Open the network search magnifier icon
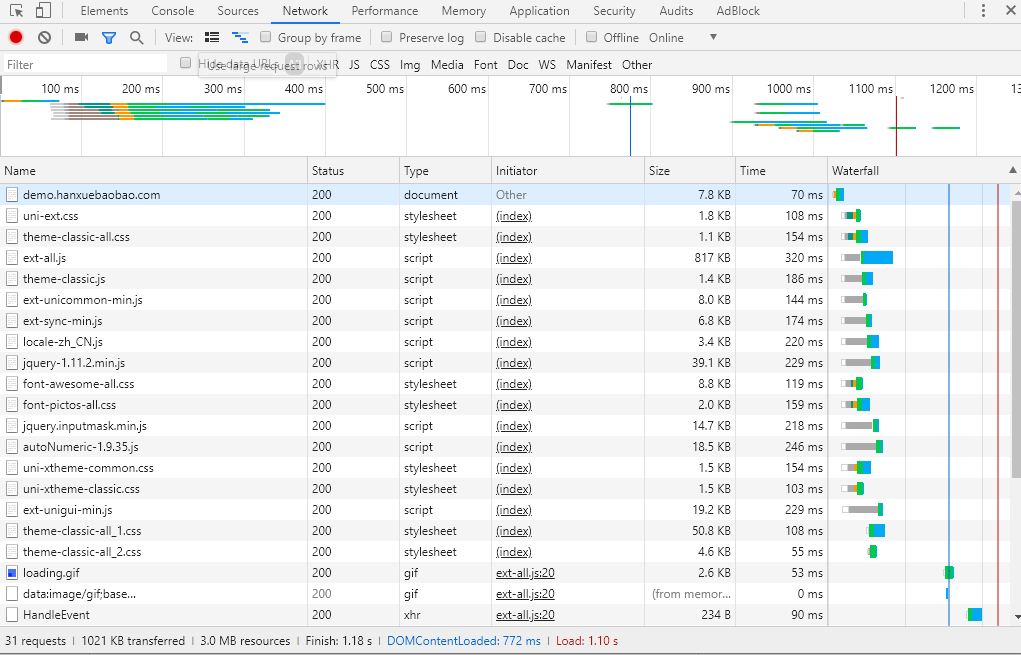The height and width of the screenshot is (655, 1021). tap(136, 38)
